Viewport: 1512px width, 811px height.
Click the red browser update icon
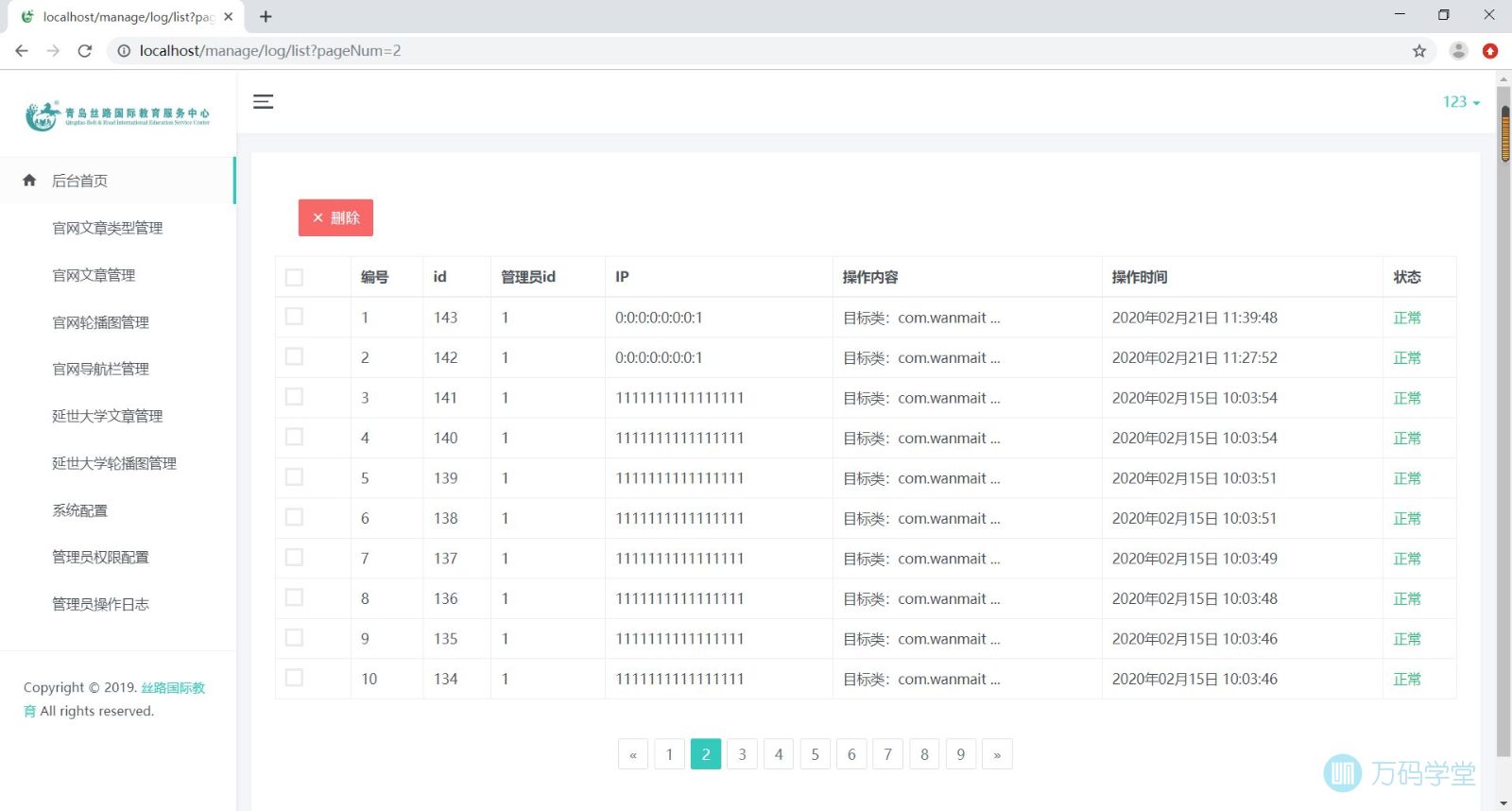pyautogui.click(x=1490, y=51)
